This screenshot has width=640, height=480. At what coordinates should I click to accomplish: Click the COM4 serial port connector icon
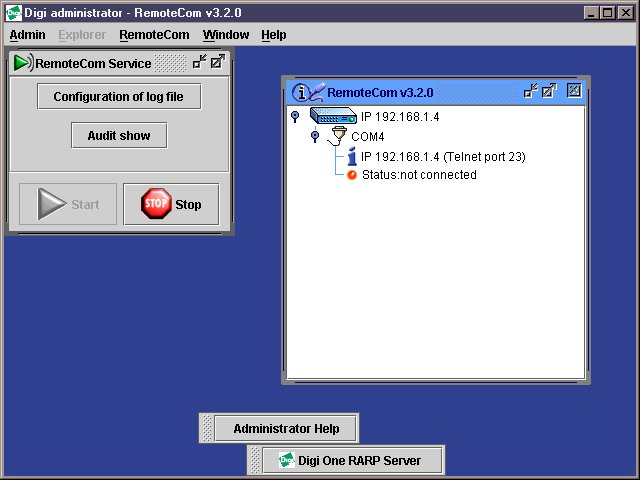(x=338, y=136)
